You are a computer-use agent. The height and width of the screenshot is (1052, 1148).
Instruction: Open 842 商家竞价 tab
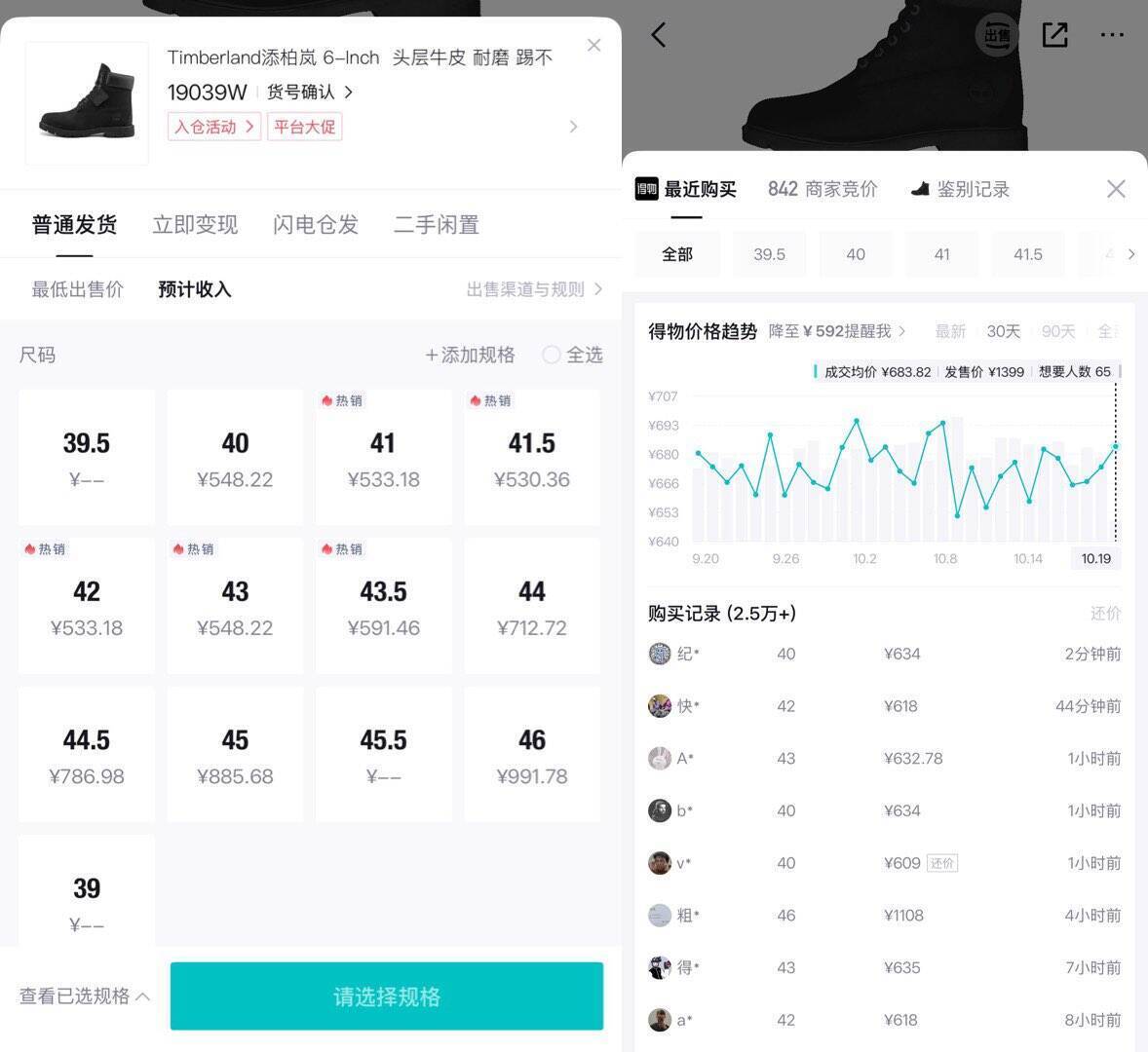tap(823, 190)
